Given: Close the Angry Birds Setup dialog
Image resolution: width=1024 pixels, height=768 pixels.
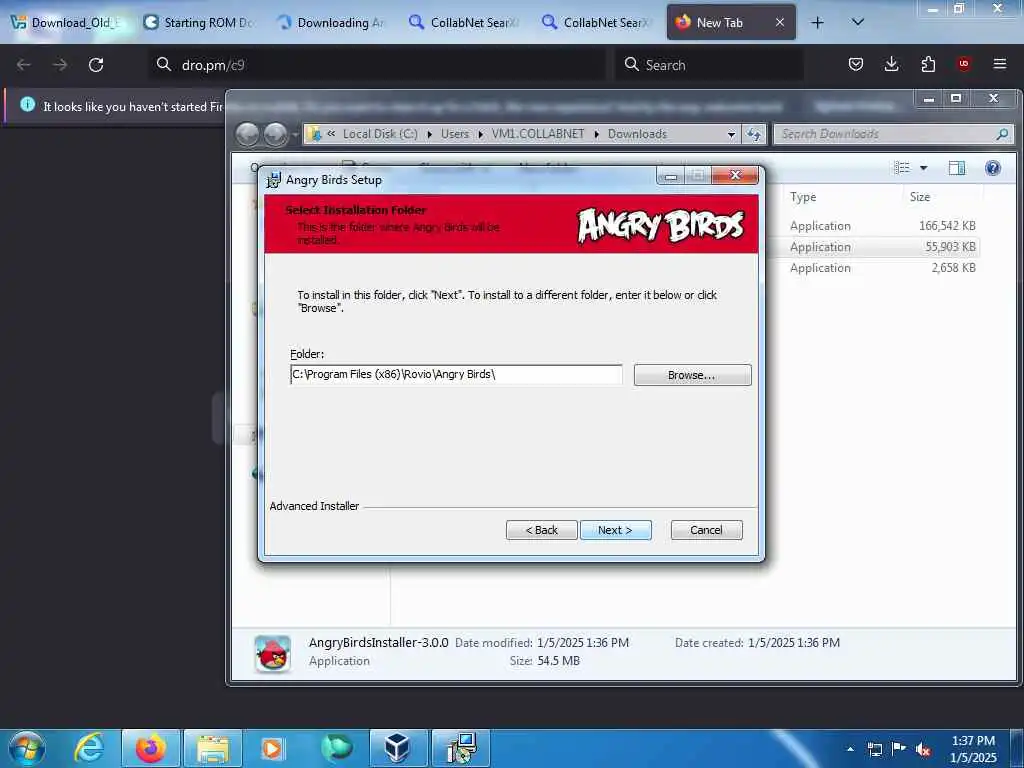Looking at the screenshot, I should (735, 175).
